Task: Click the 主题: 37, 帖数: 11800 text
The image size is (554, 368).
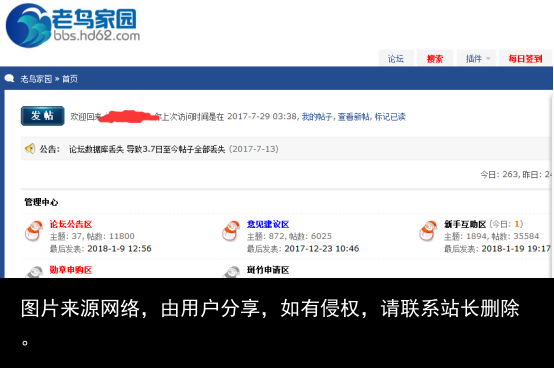Action: click(92, 236)
